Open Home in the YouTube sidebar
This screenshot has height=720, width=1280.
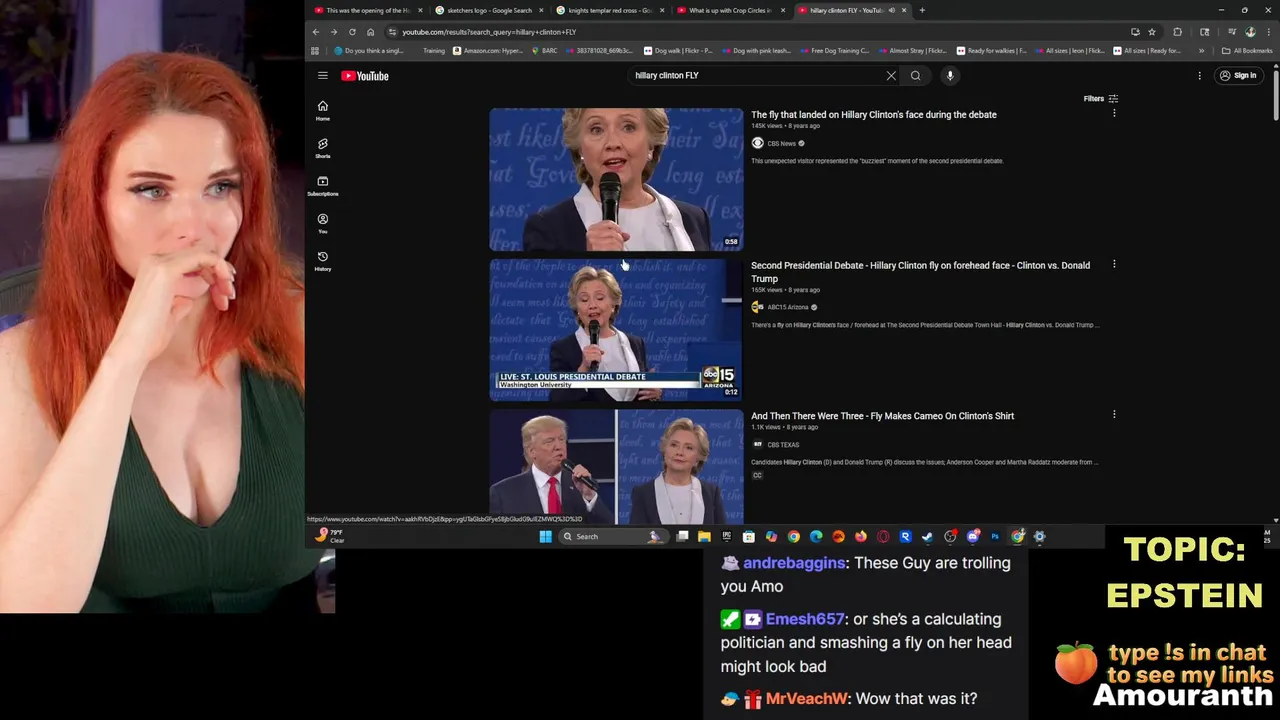[x=323, y=111]
